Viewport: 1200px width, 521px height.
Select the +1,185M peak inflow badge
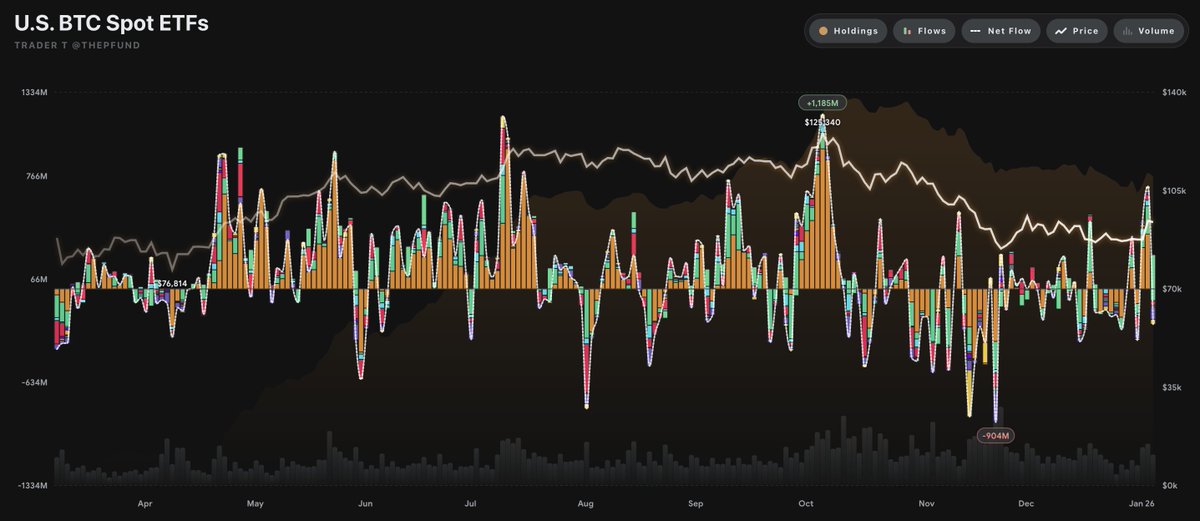point(822,103)
